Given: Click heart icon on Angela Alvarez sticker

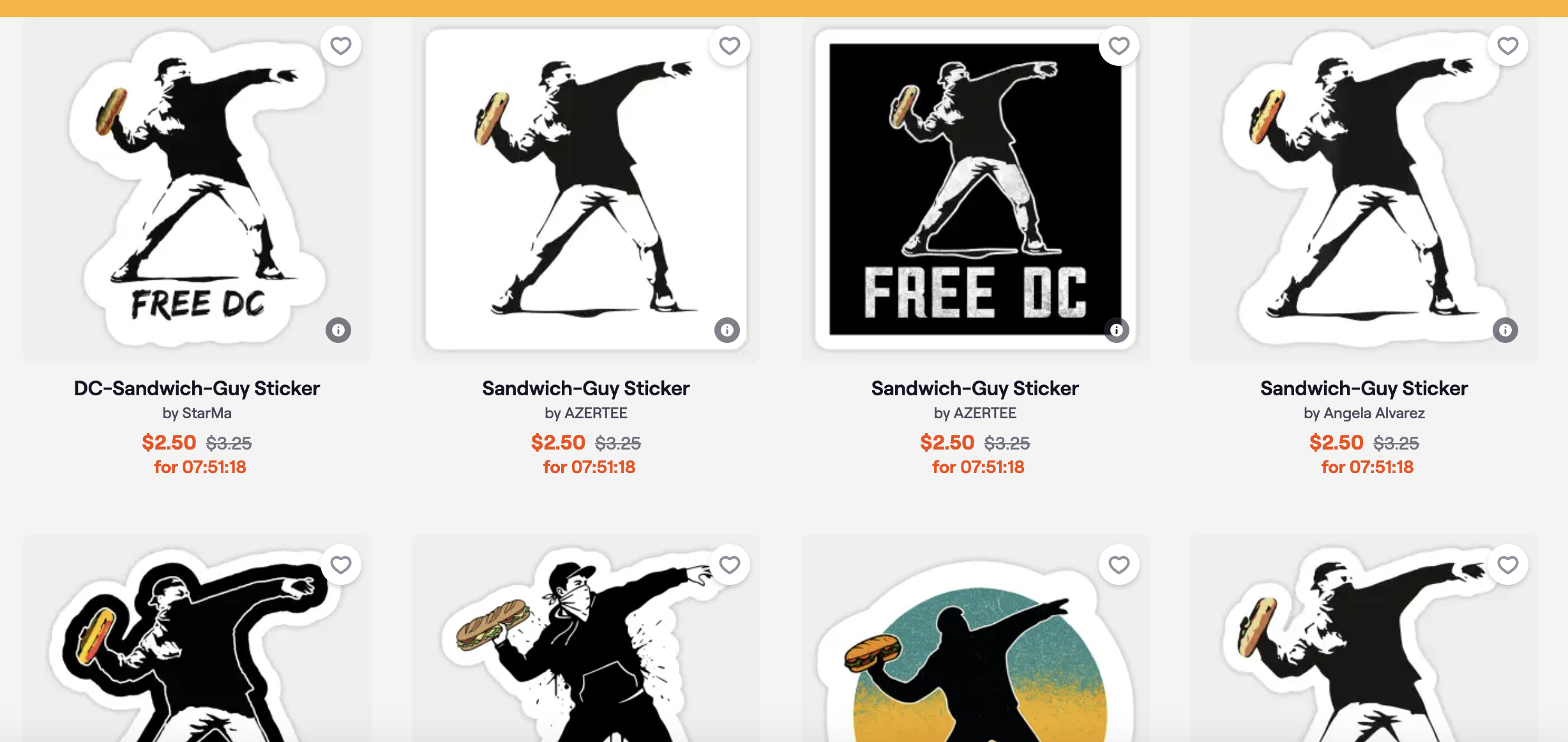Looking at the screenshot, I should (1508, 46).
